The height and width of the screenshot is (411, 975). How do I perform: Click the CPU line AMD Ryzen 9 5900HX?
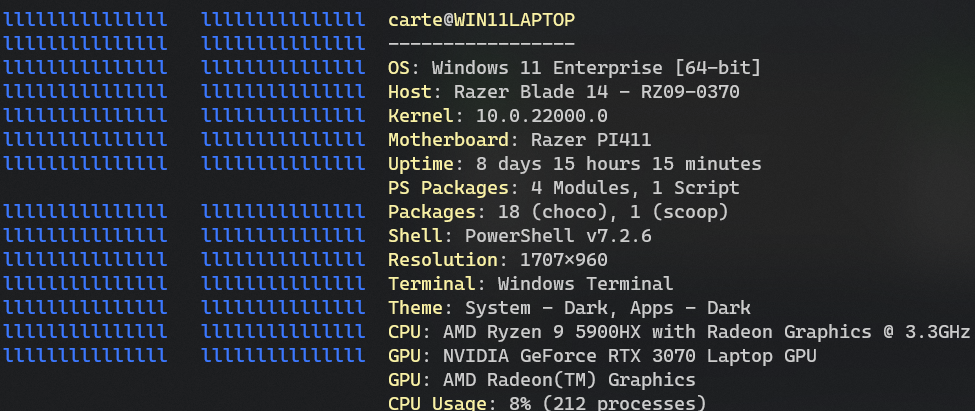(x=679, y=332)
